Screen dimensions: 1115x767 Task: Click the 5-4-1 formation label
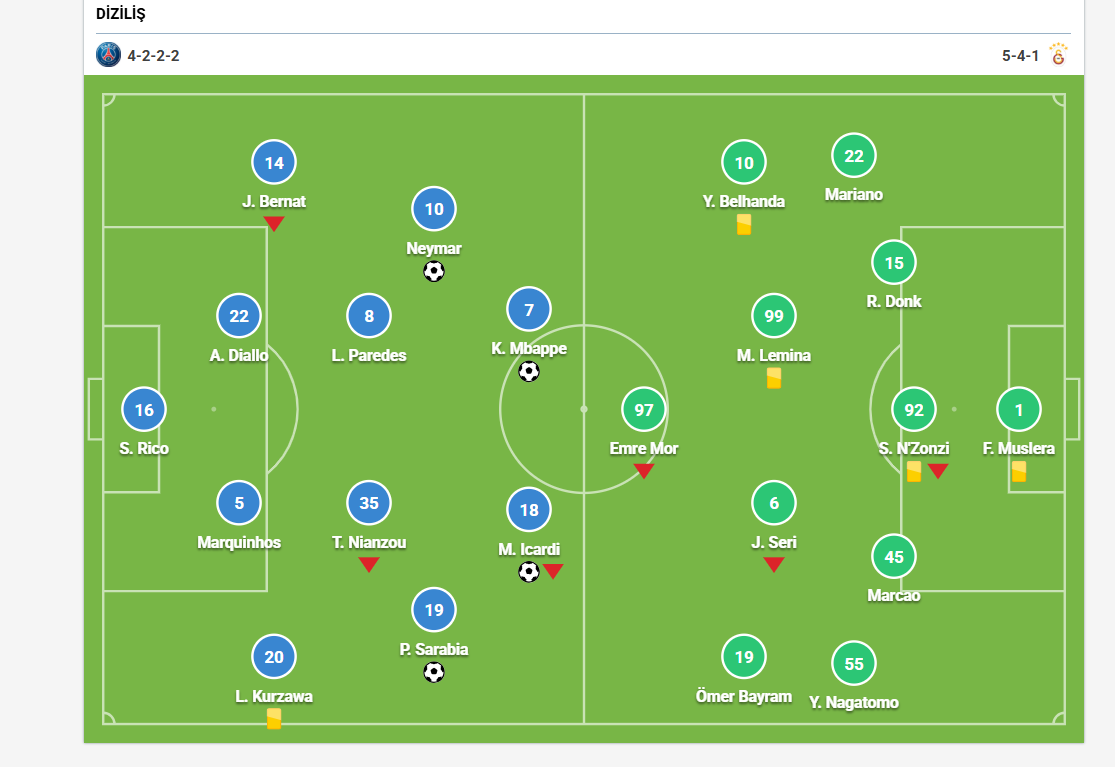pyautogui.click(x=1020, y=55)
